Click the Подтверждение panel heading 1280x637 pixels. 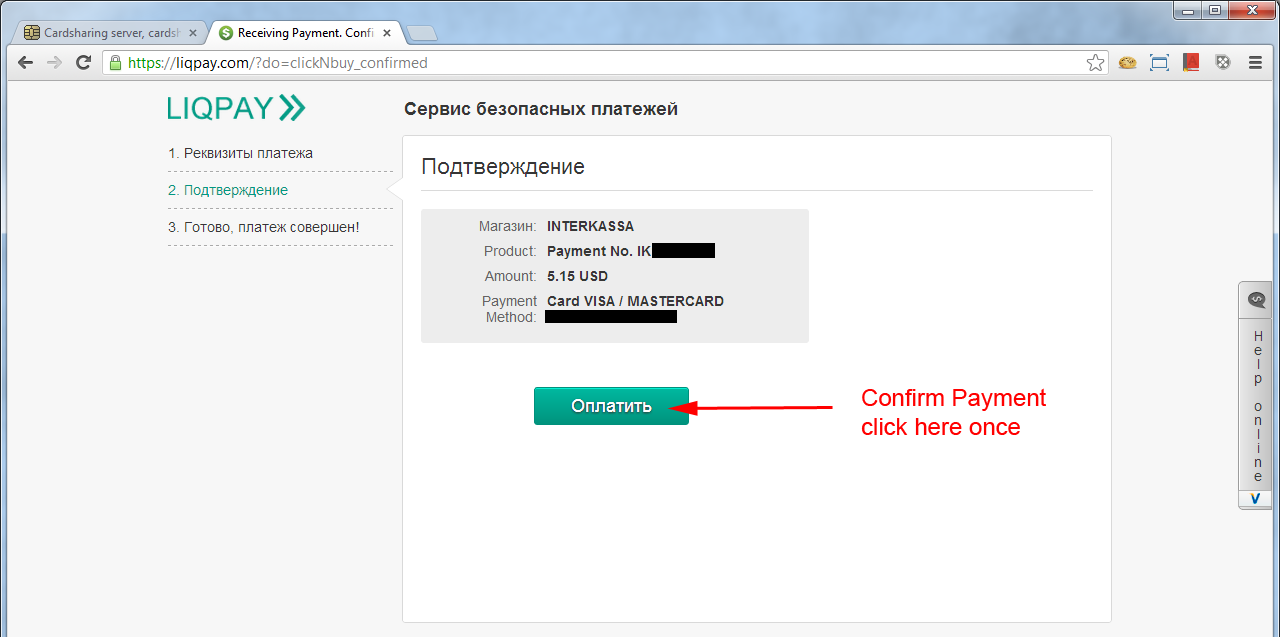pos(503,167)
